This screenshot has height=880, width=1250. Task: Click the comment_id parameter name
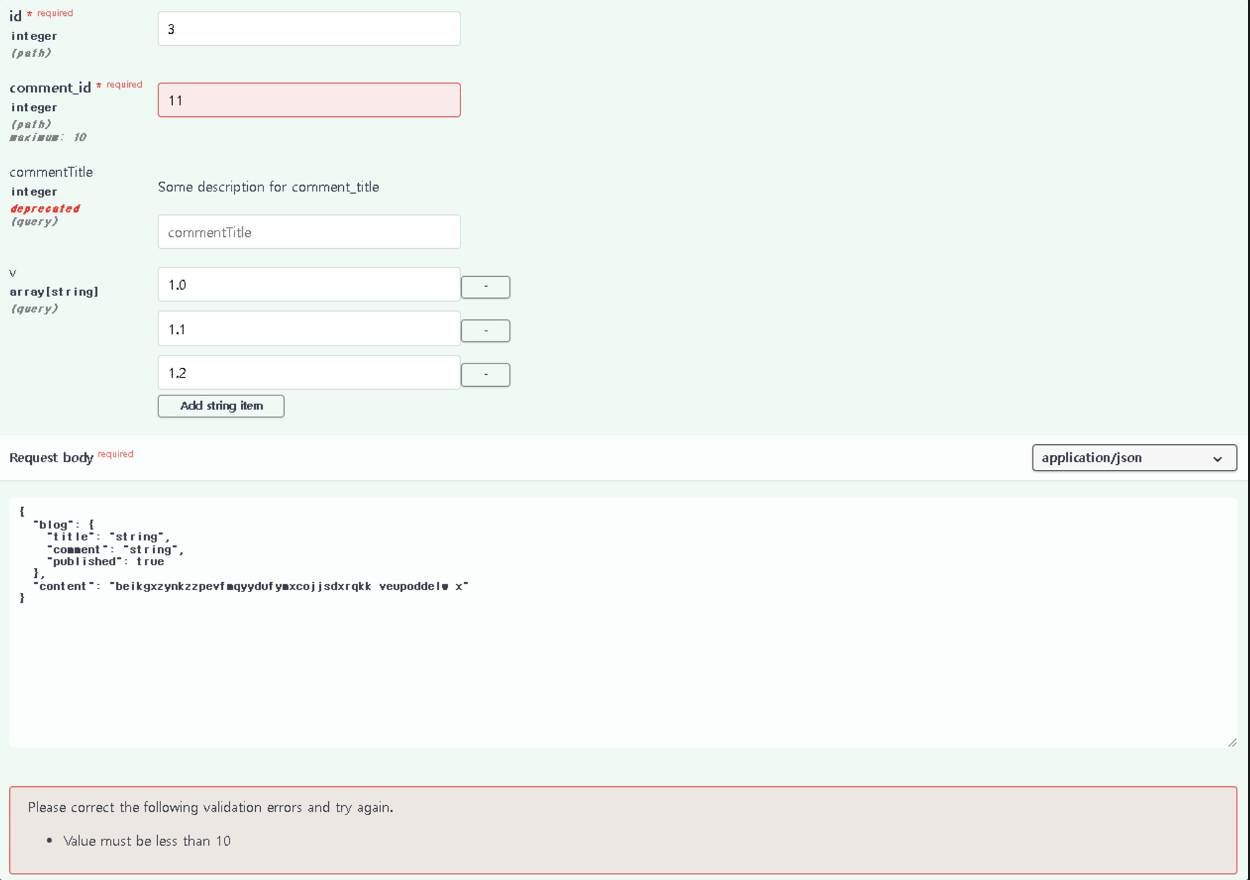(x=50, y=88)
